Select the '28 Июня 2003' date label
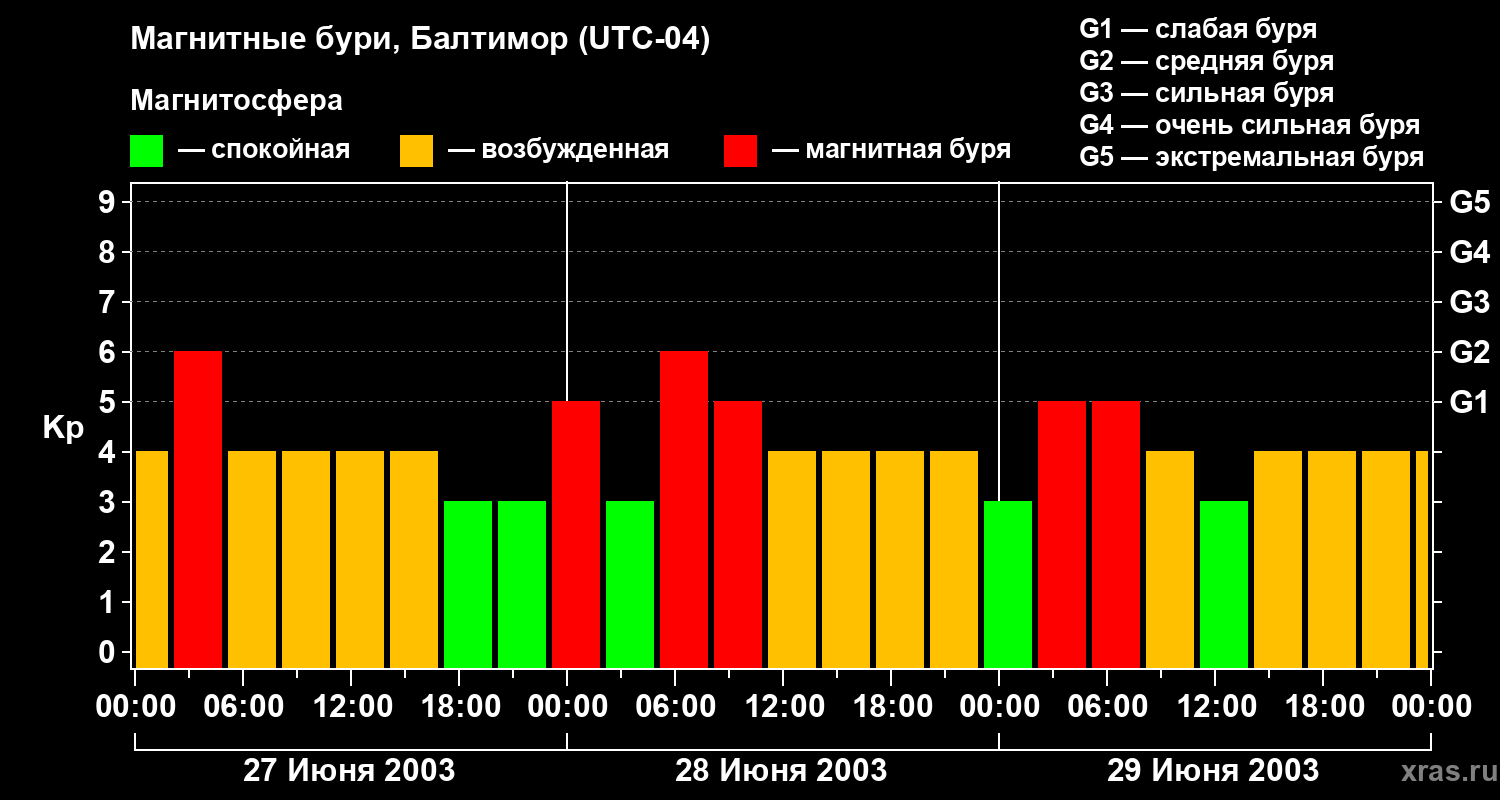Viewport: 1500px width, 800px height. 781,771
